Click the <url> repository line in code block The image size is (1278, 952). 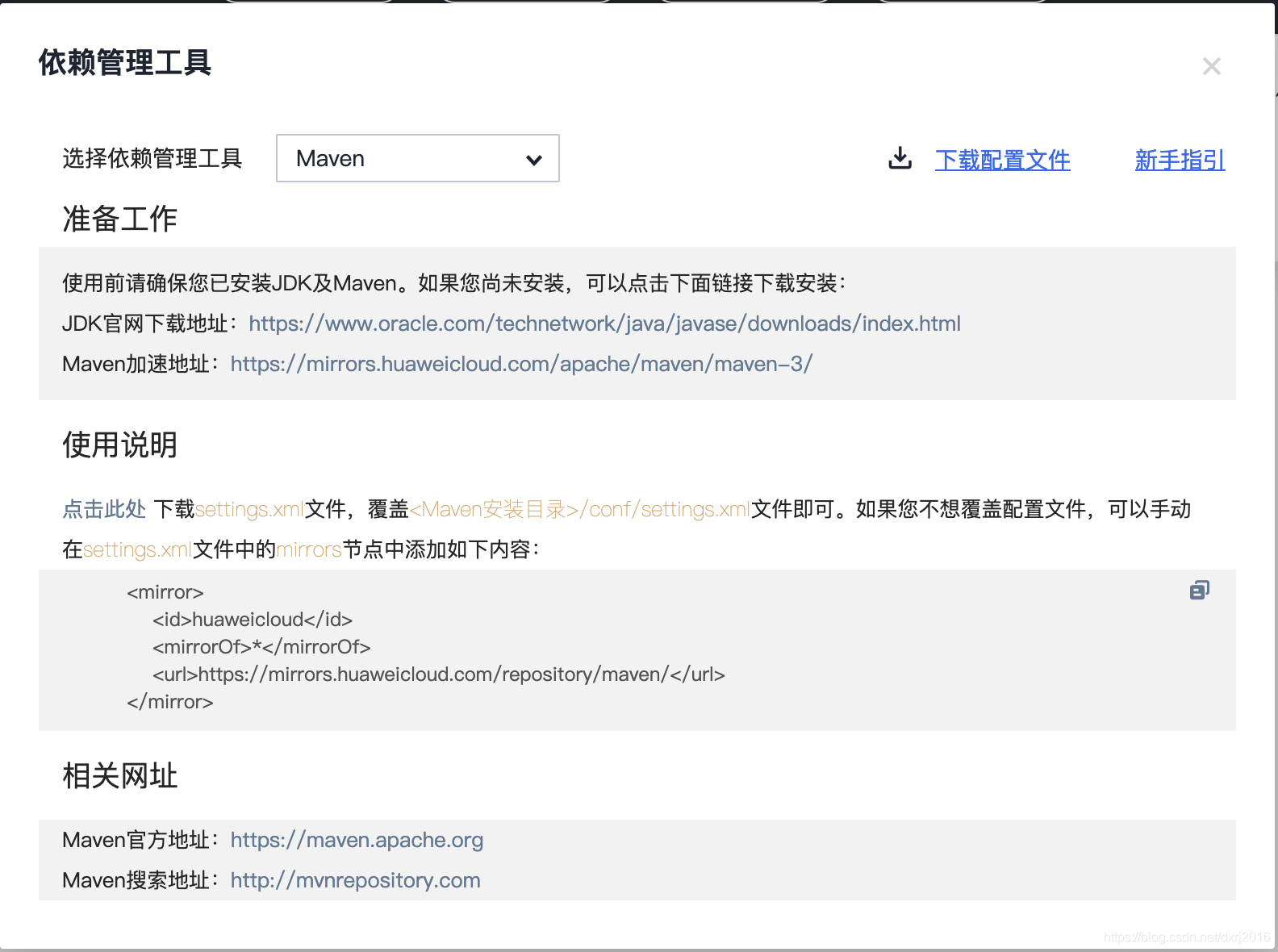(439, 674)
